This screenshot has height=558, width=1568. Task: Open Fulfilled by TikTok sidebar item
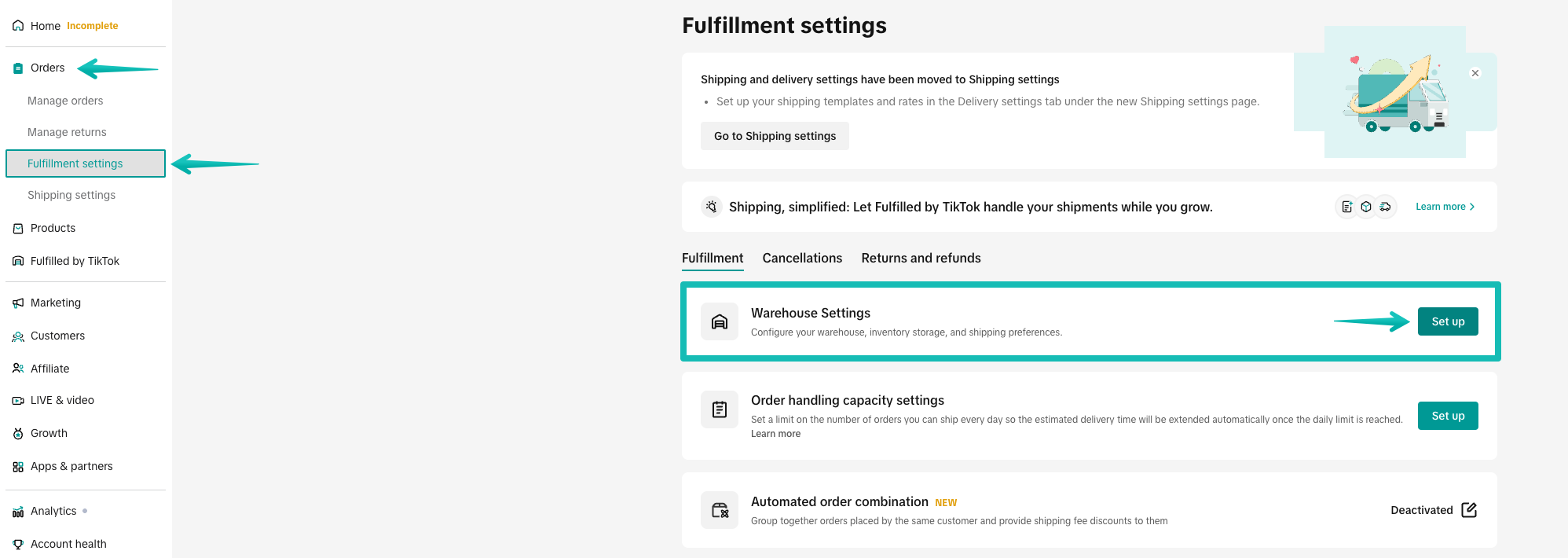point(75,261)
